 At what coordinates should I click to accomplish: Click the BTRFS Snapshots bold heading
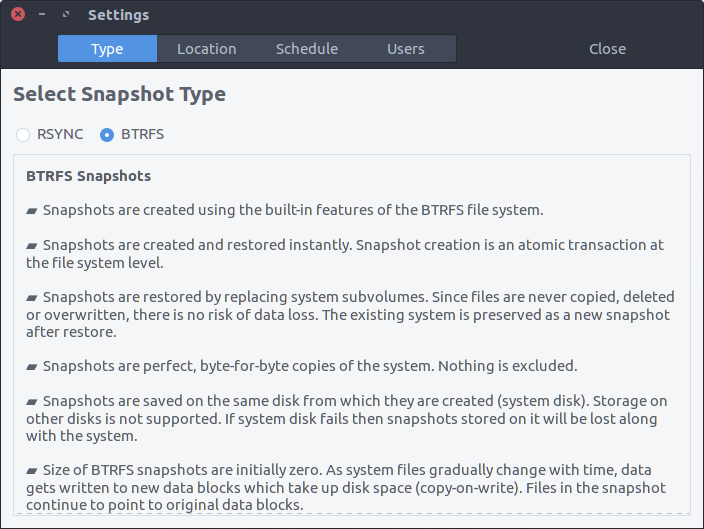tap(88, 176)
